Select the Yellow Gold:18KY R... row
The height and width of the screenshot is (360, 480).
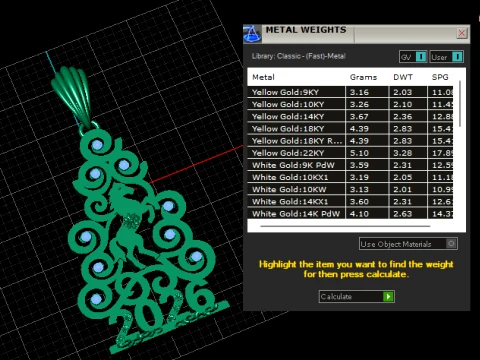[350, 141]
